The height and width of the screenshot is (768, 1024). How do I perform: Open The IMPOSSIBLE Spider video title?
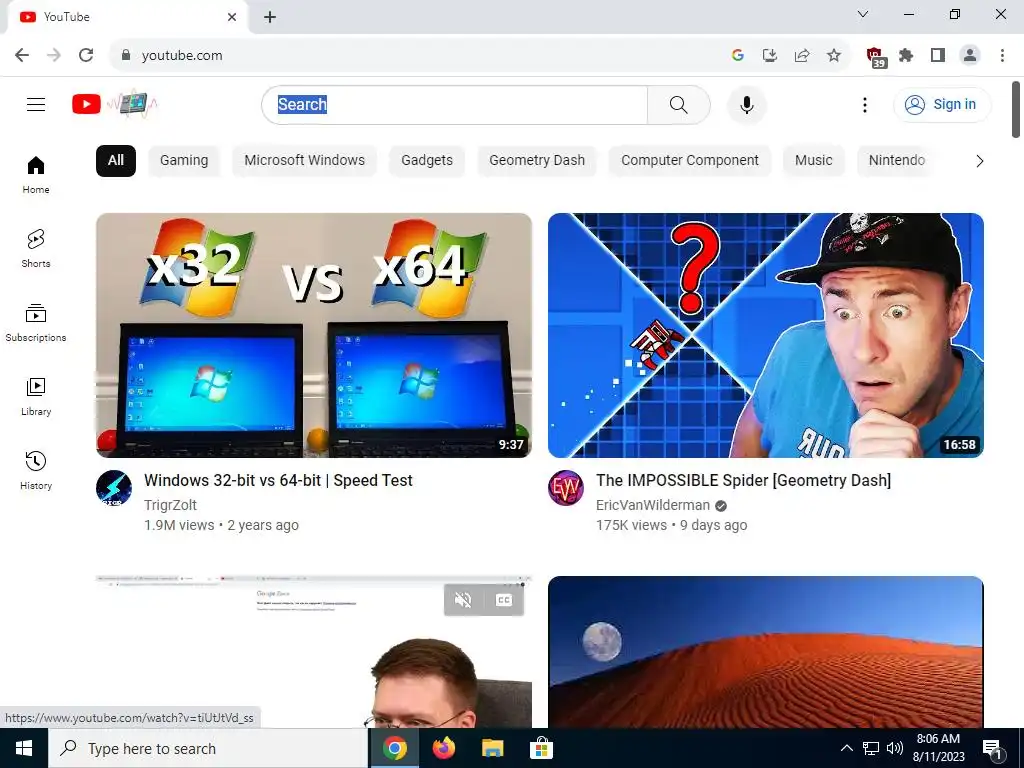(743, 481)
